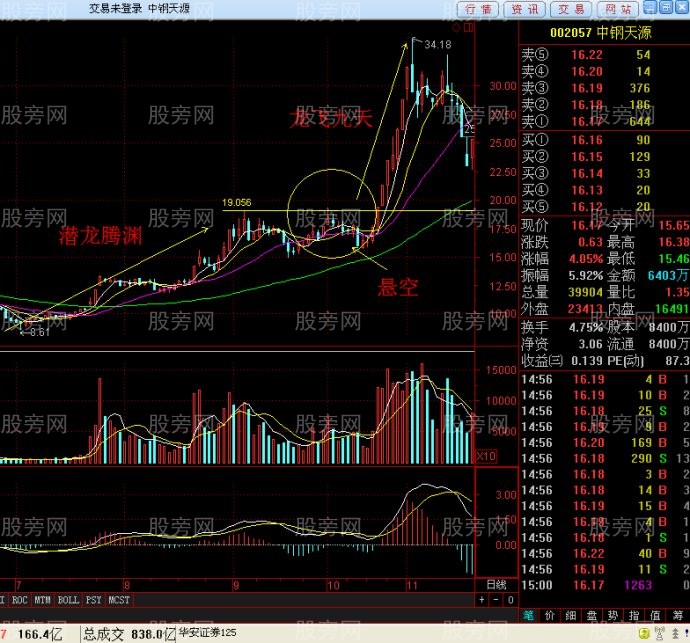The height and width of the screenshot is (643, 690).
Task: Select the MCST indicator tab
Action: pos(119,600)
